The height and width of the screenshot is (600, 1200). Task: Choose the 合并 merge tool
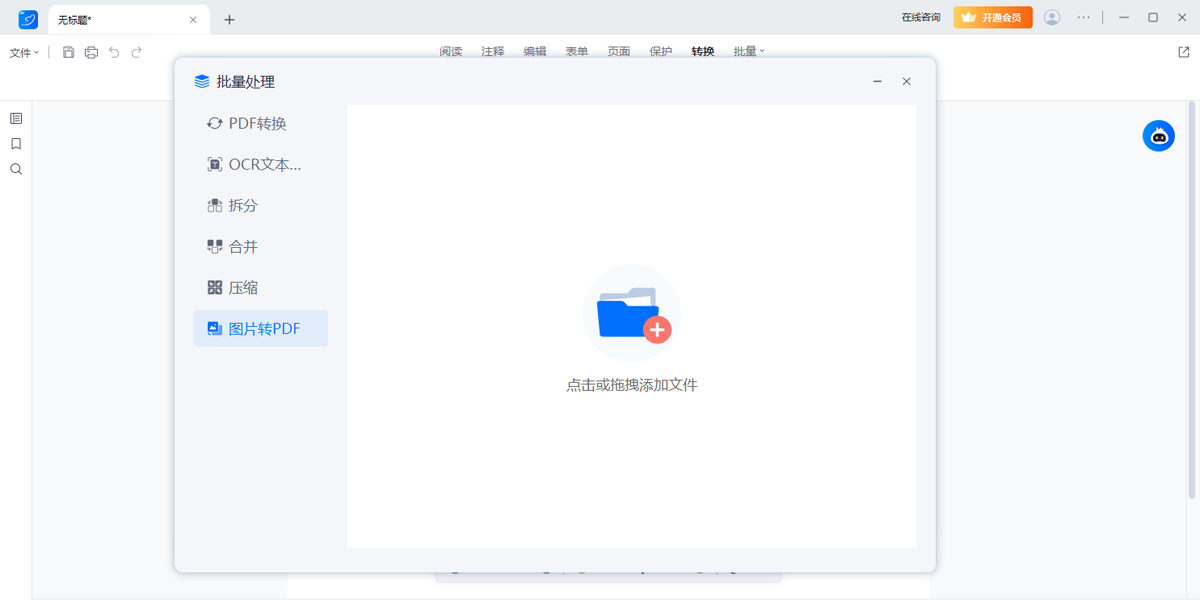click(245, 246)
